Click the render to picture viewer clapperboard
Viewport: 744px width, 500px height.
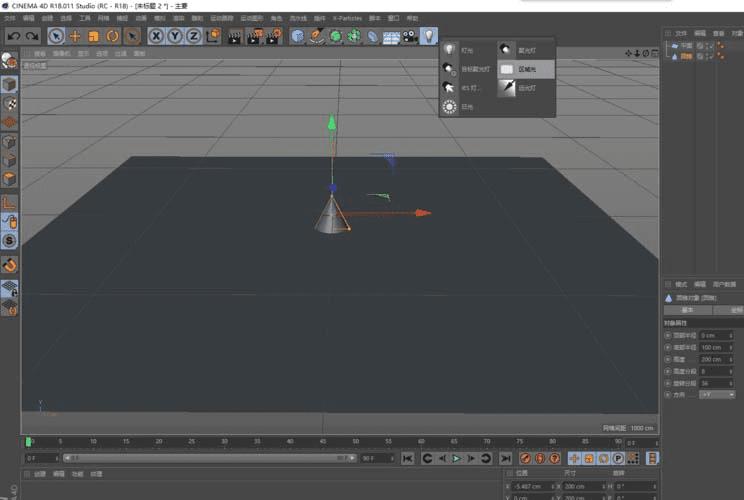tap(254, 36)
